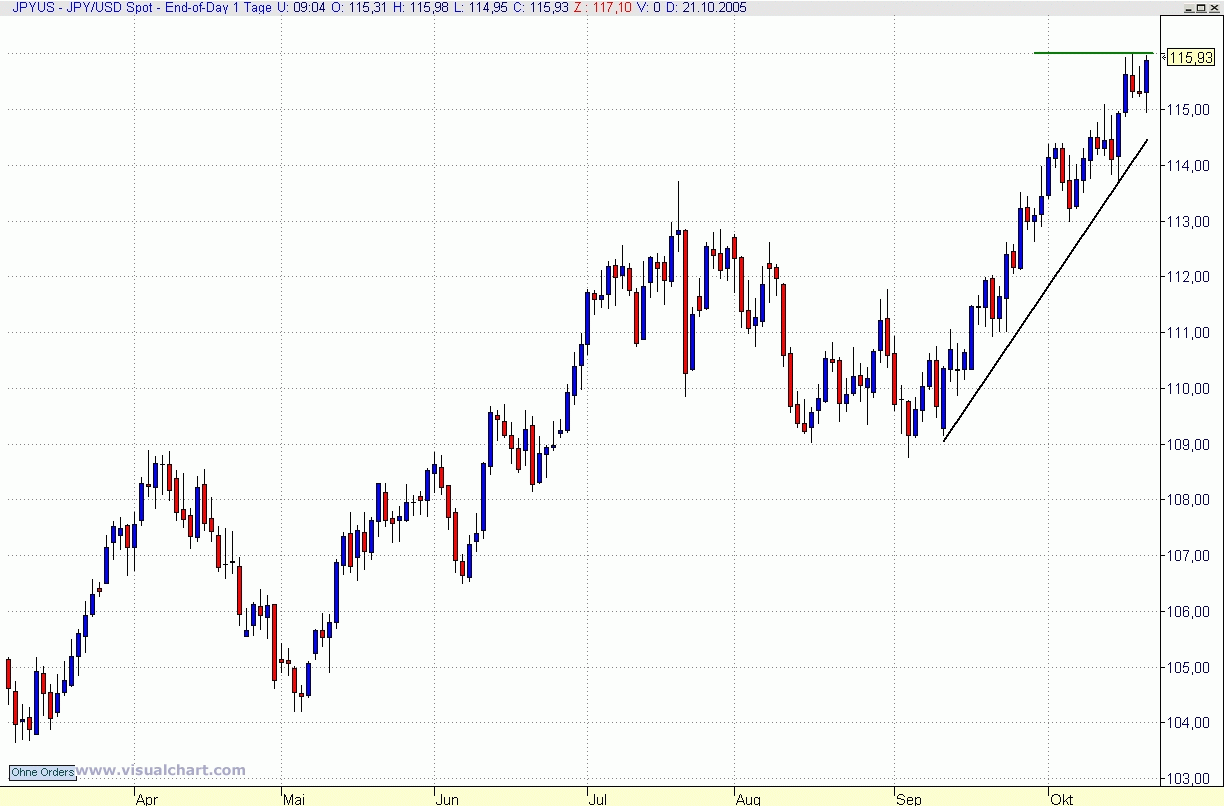Screen dimensions: 1224x806
Task: Select the green horizontal resistance line
Action: 1093,52
